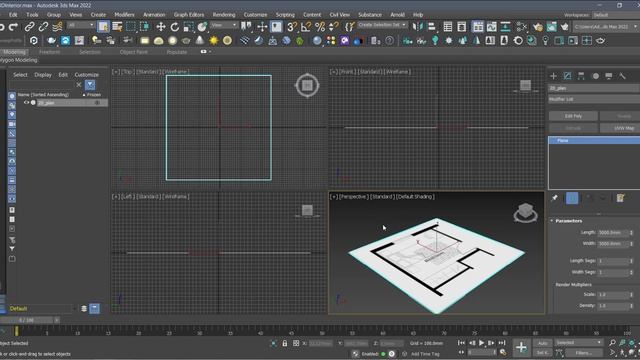Select the Scale transform tool
The width and height of the screenshot is (640, 360).
pos(188,27)
